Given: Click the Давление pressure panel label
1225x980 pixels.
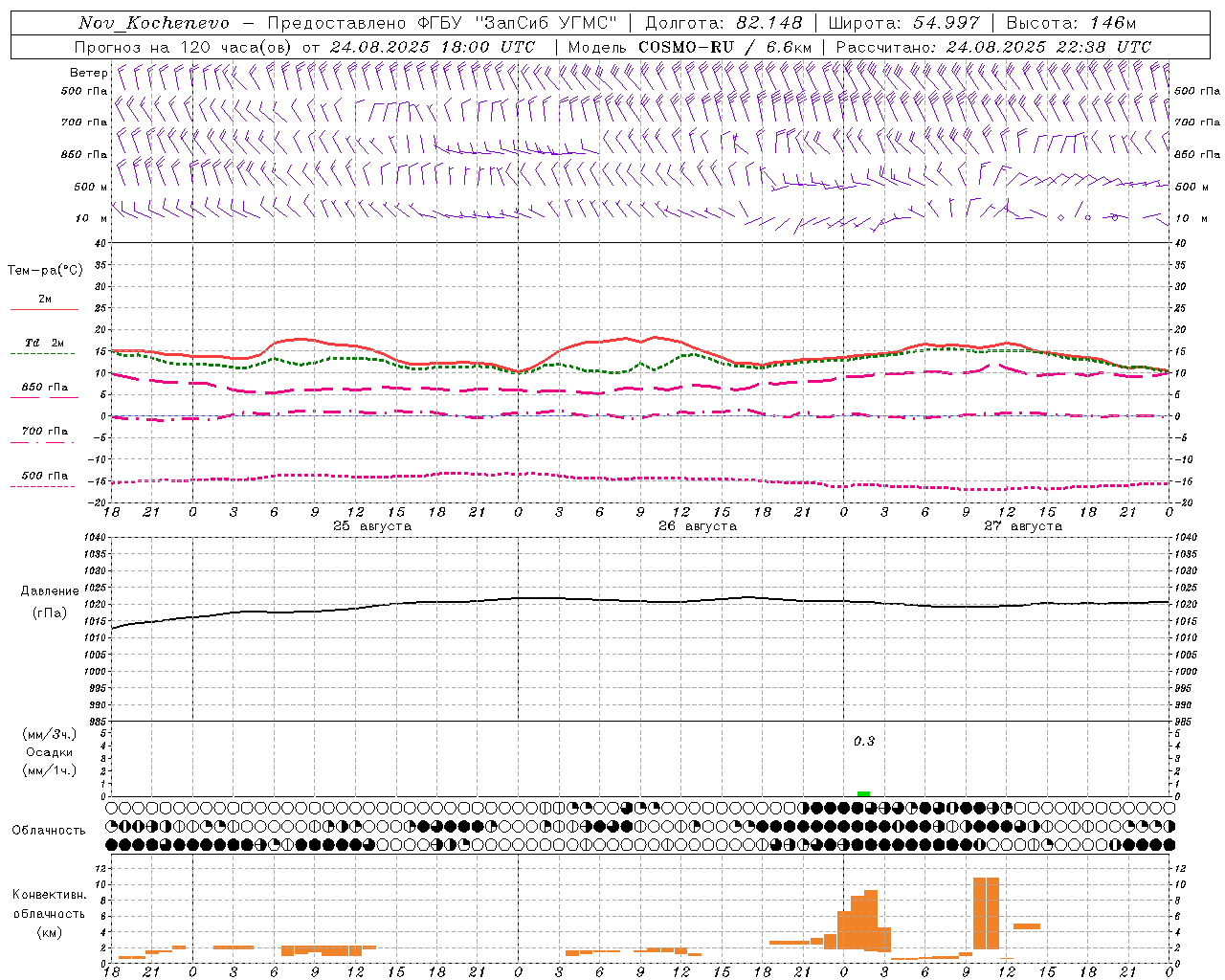Looking at the screenshot, I should pos(50,591).
